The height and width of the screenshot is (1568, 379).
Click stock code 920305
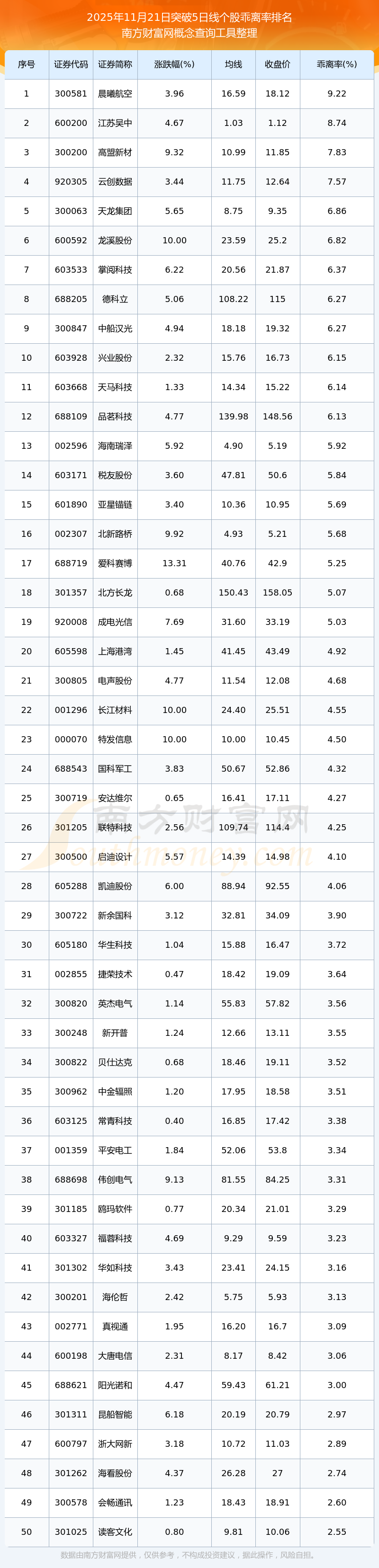click(x=71, y=181)
